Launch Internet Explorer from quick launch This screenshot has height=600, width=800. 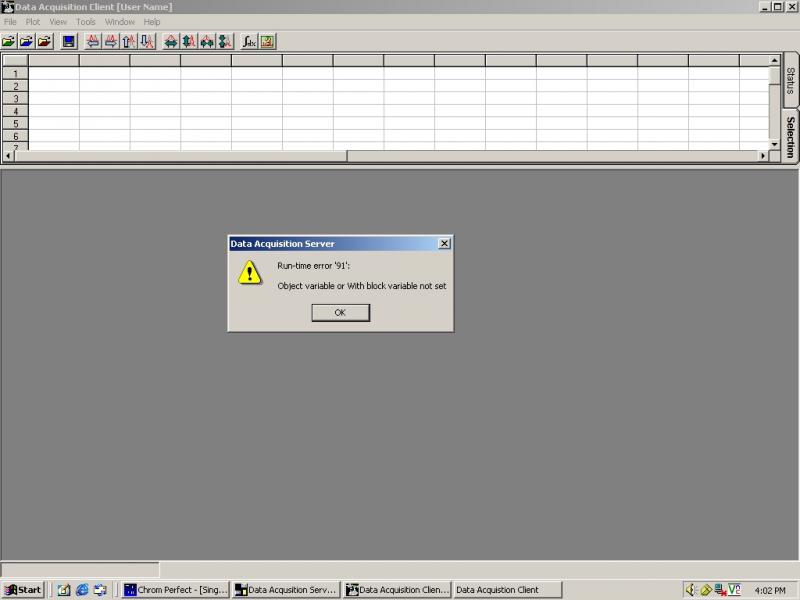tap(82, 590)
